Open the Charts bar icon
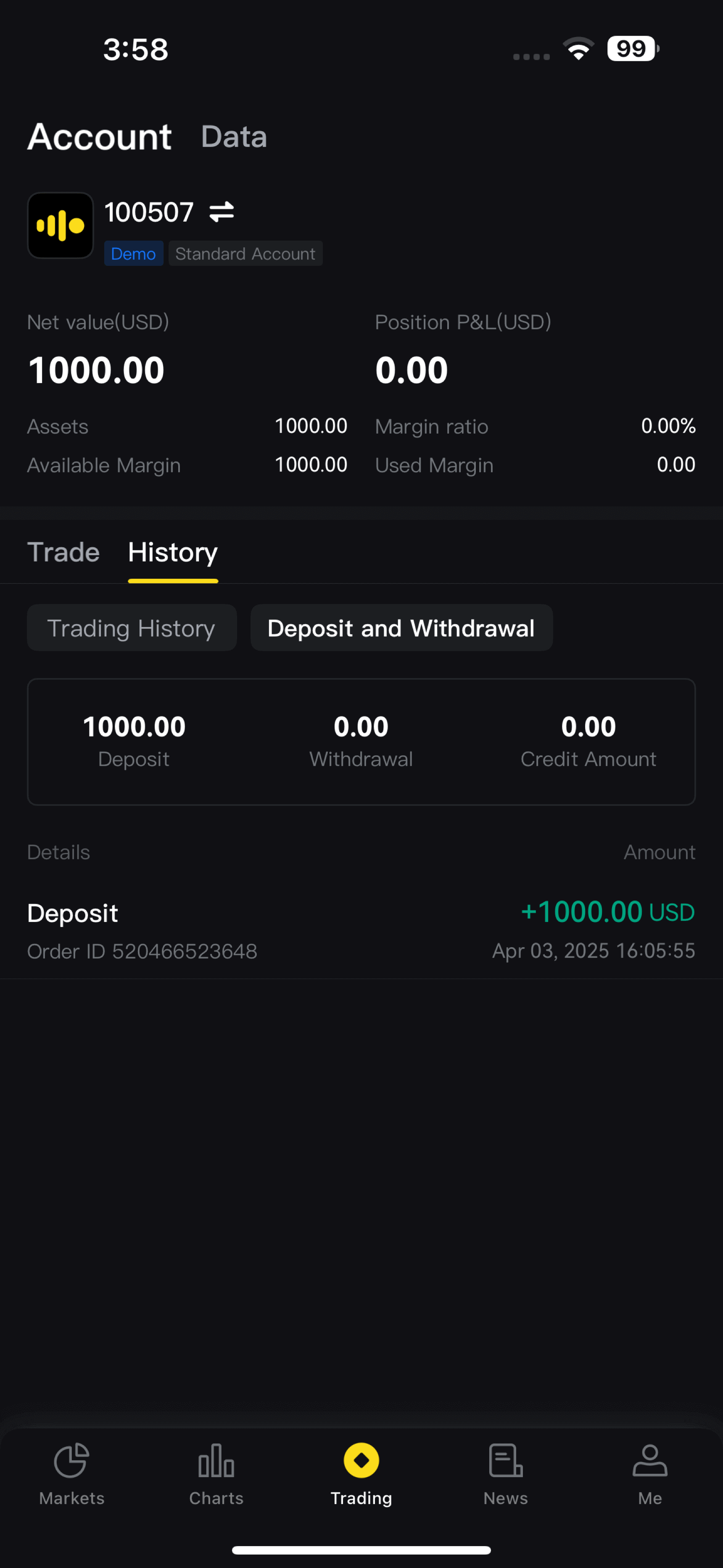 pyautogui.click(x=216, y=1460)
